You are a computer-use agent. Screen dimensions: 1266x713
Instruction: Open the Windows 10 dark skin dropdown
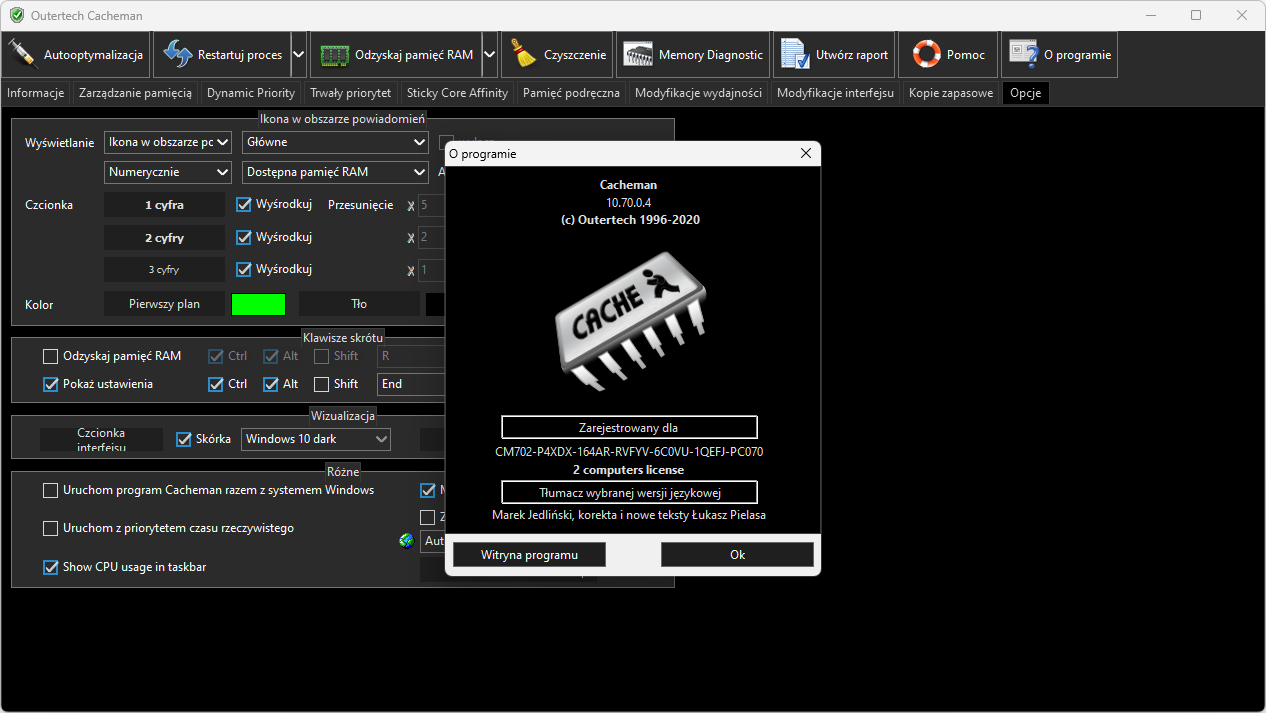click(x=316, y=439)
